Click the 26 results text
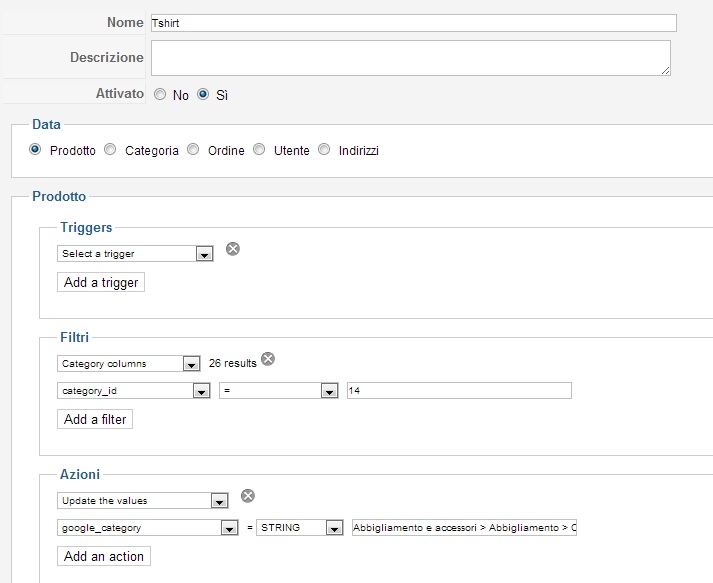 point(233,363)
